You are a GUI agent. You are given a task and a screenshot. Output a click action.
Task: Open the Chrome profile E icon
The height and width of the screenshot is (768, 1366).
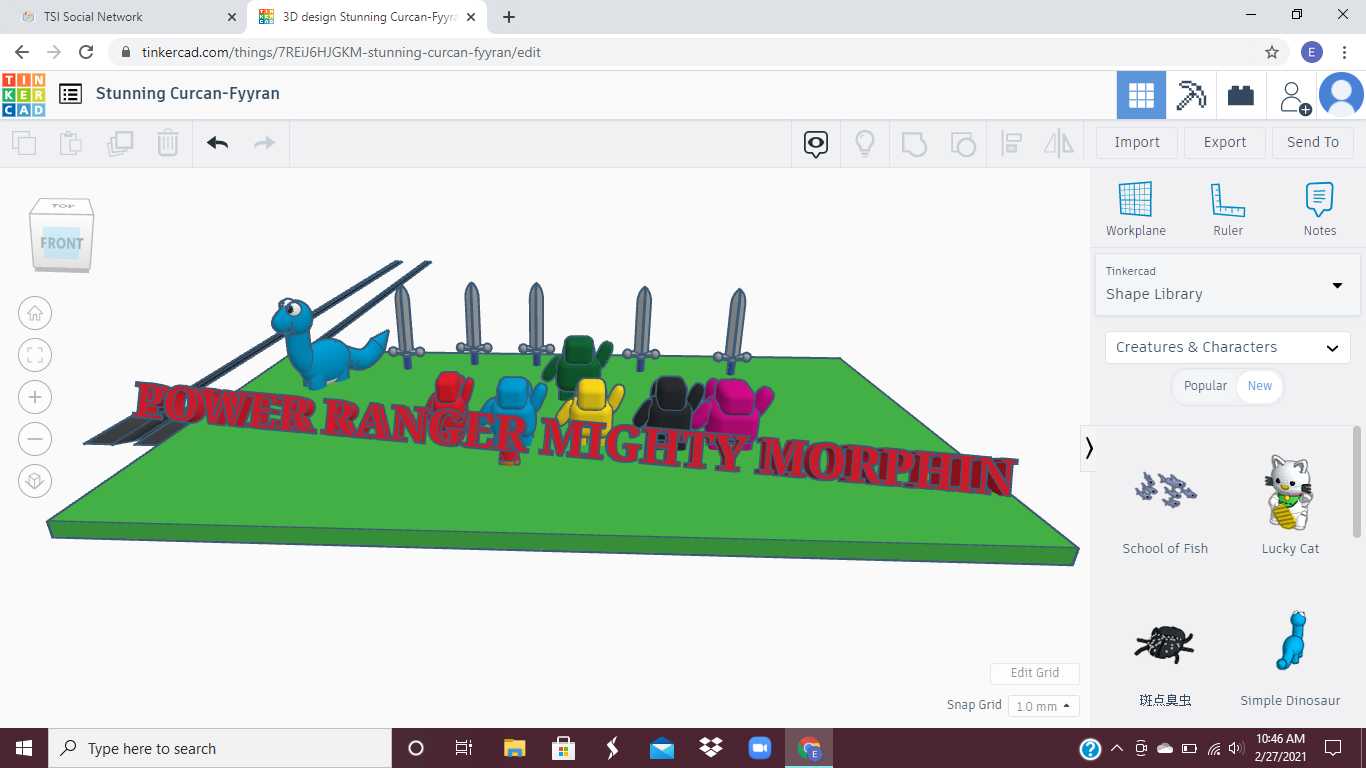[x=1312, y=52]
